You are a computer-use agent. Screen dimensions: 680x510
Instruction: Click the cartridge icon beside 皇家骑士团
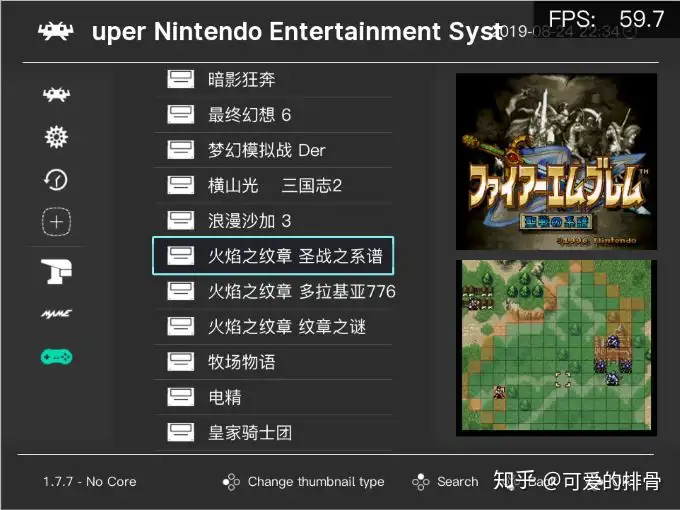181,432
